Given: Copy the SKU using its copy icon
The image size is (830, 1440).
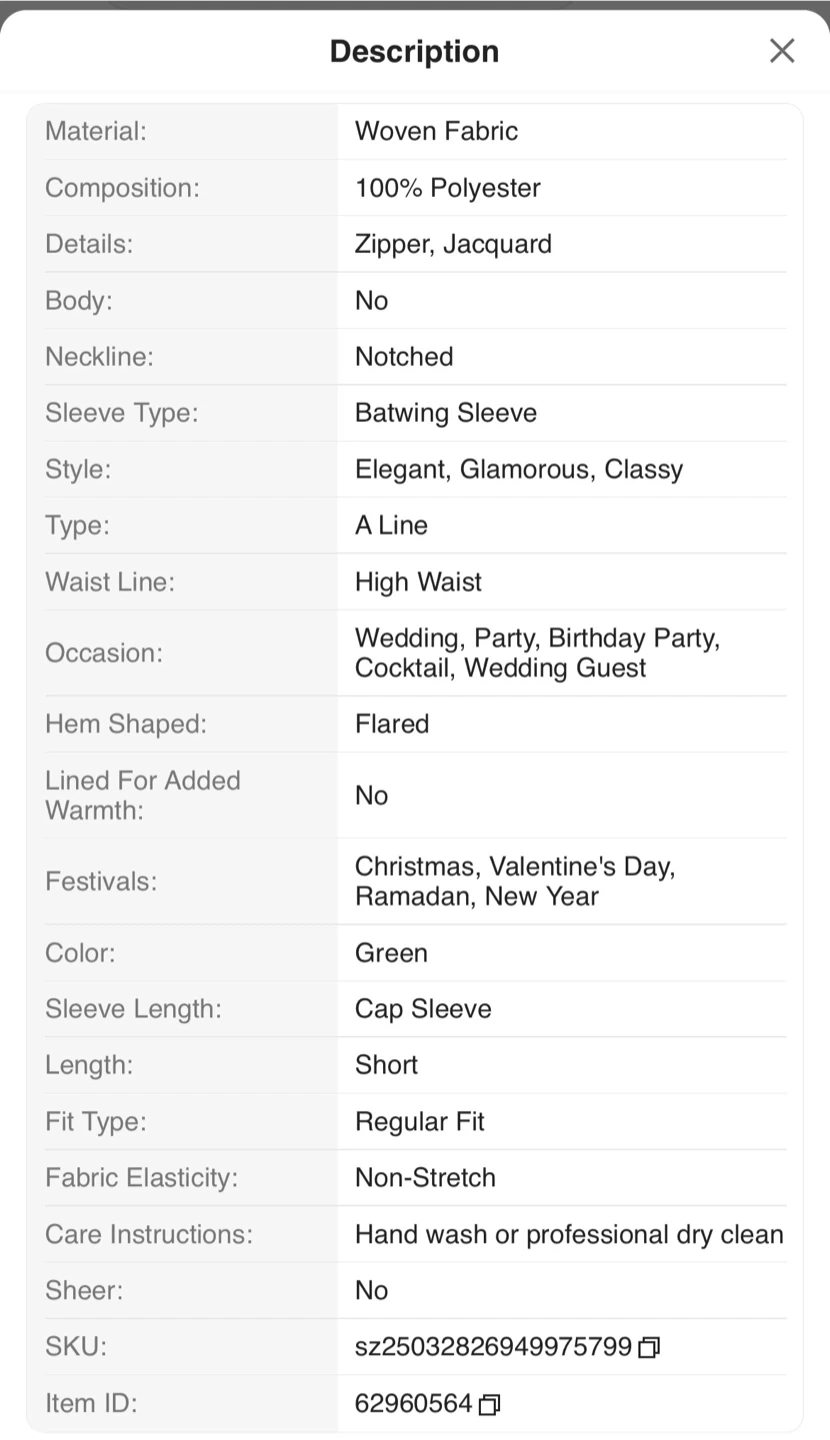Looking at the screenshot, I should pos(649,1347).
